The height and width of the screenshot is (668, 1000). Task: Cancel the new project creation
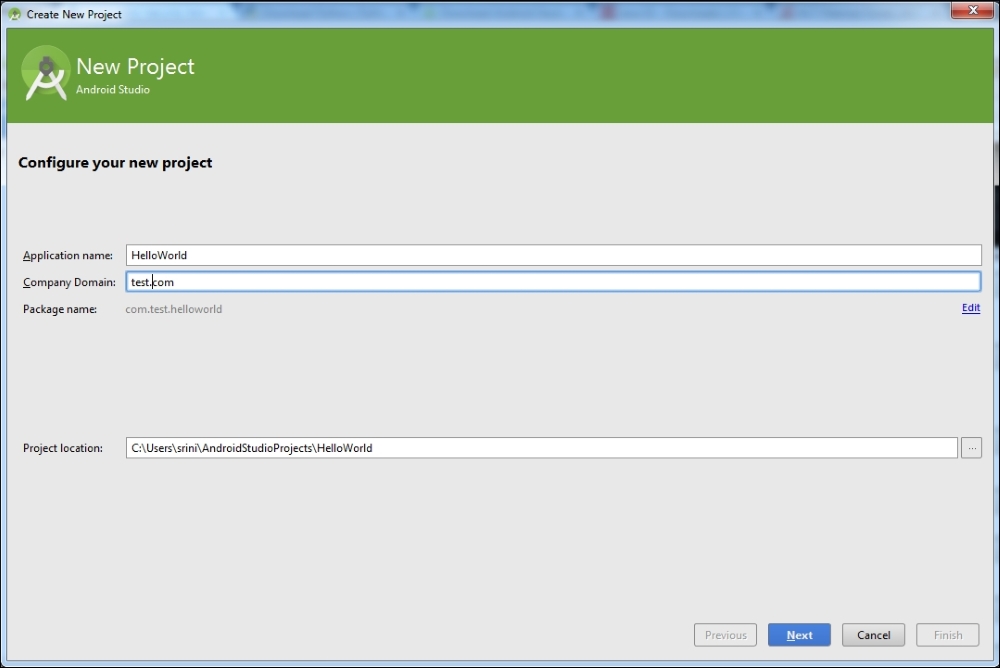873,635
